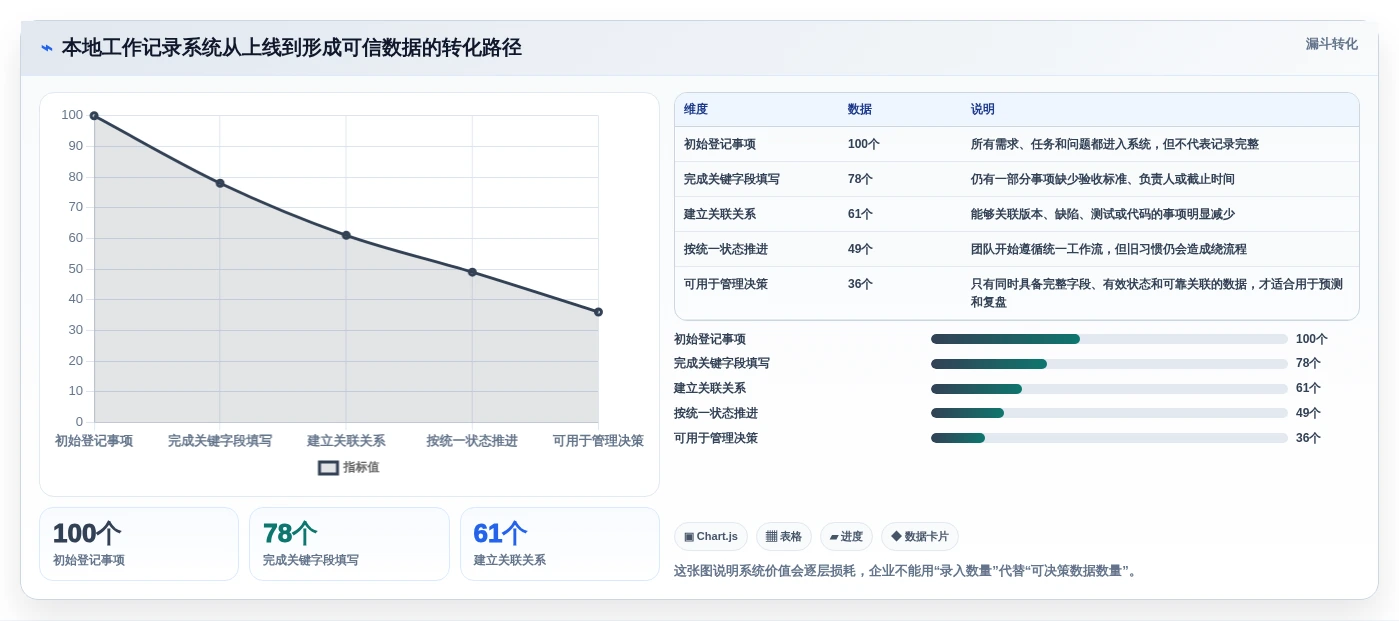Open the 78个 完成关键字段填写 stat card
The width and height of the screenshot is (1399, 621).
click(x=349, y=544)
